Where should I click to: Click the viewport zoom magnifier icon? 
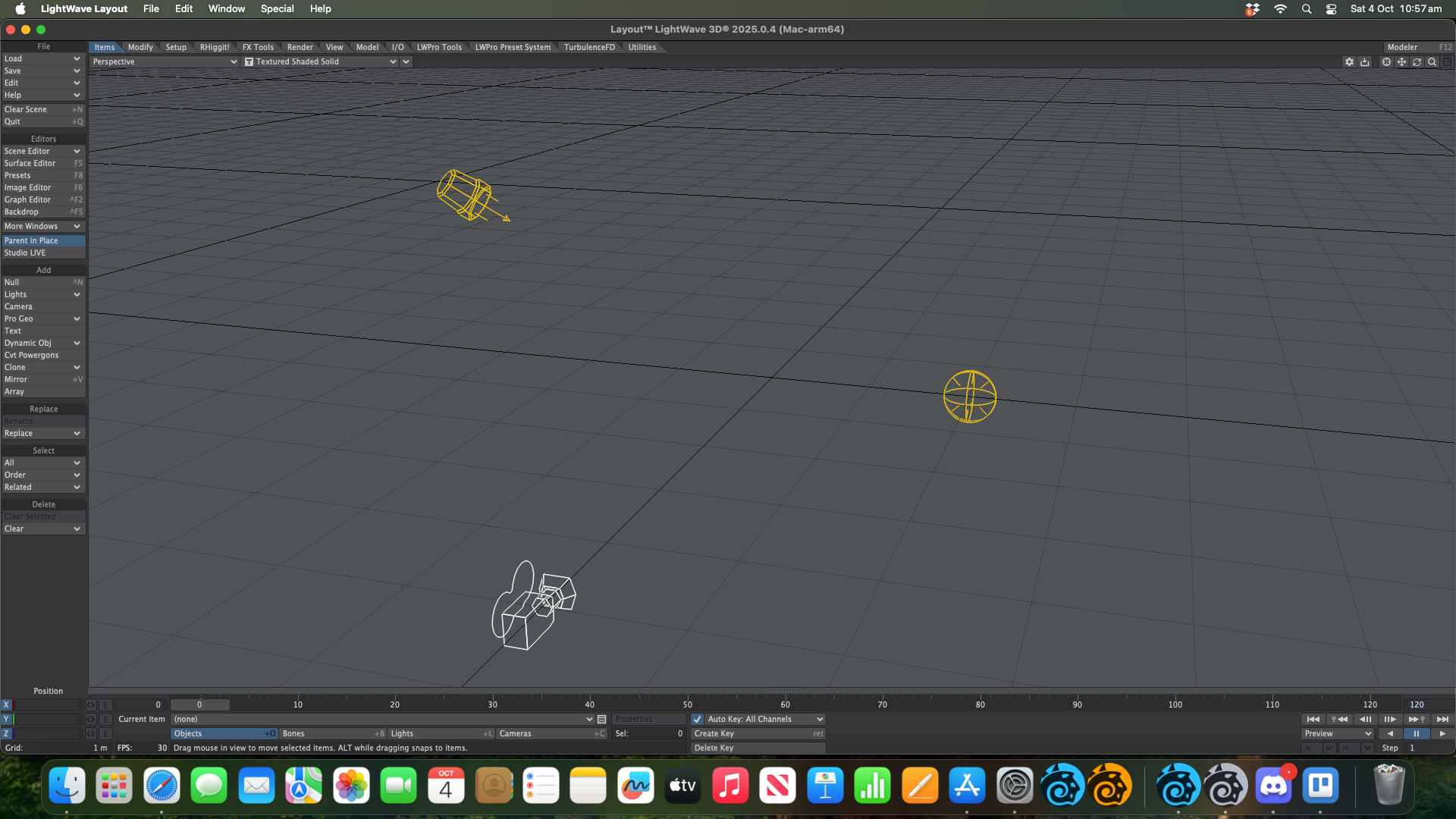[x=1432, y=62]
